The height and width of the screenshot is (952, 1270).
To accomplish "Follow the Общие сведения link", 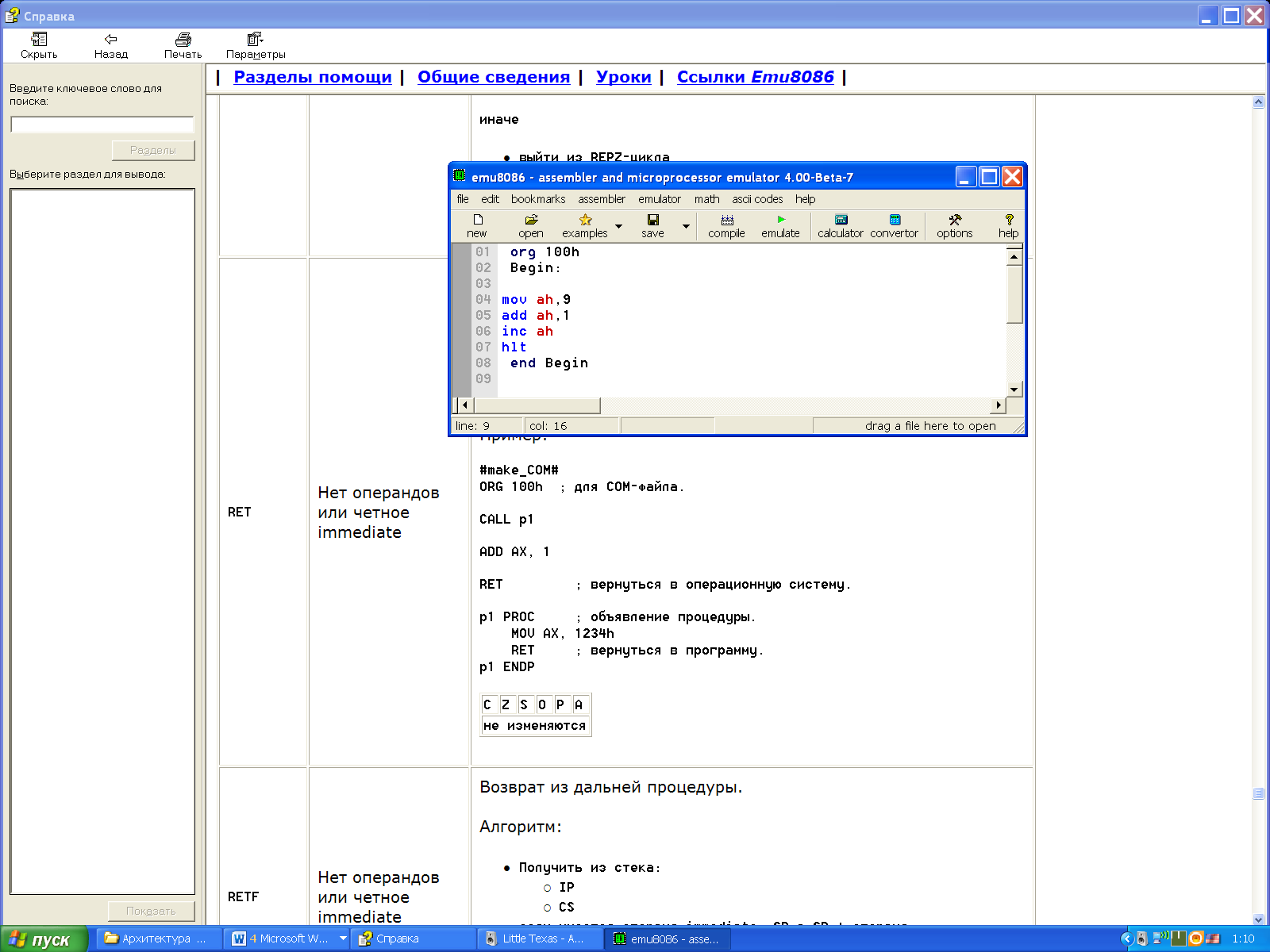I will [494, 77].
